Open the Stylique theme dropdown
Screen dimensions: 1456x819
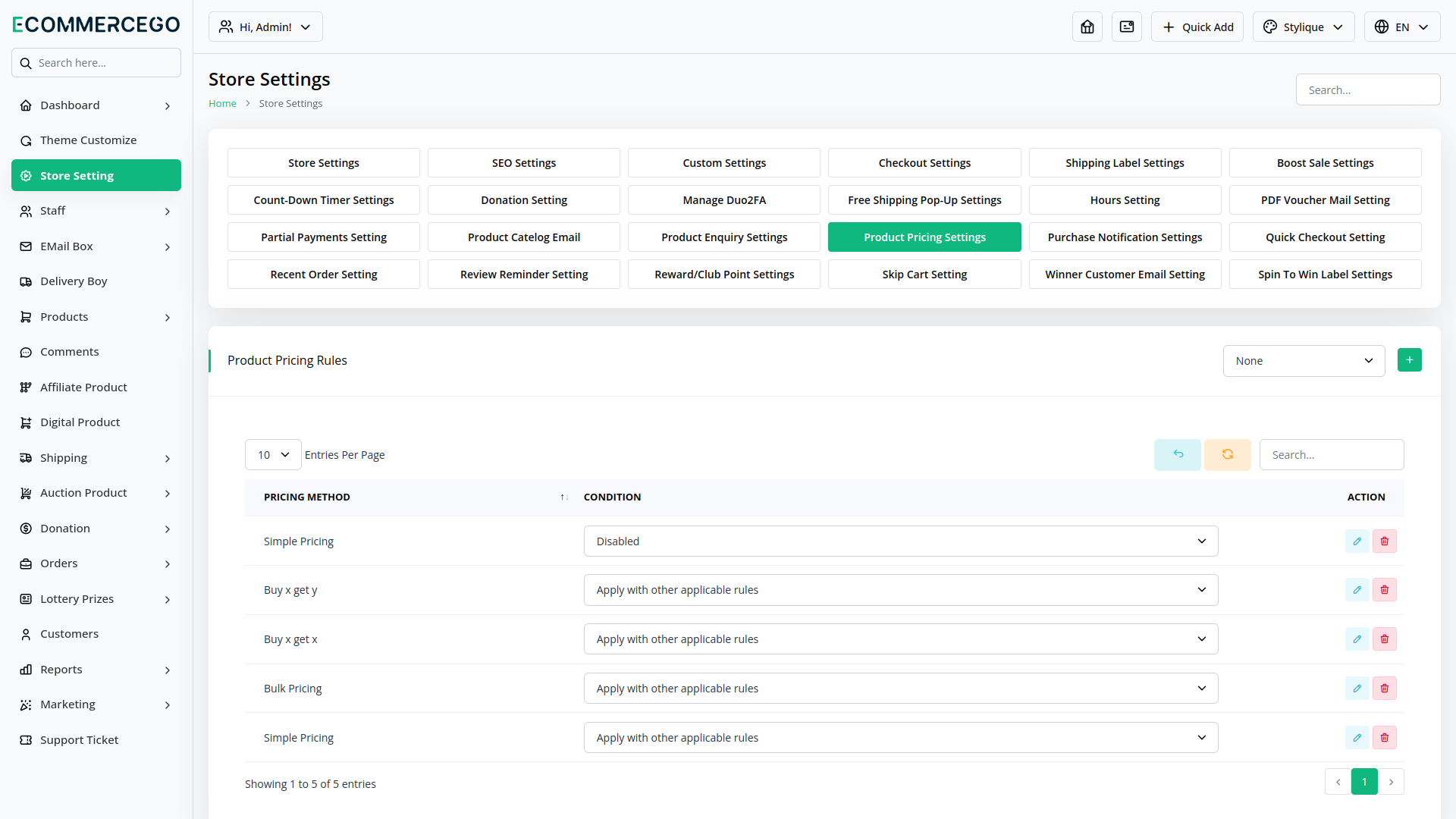point(1304,27)
